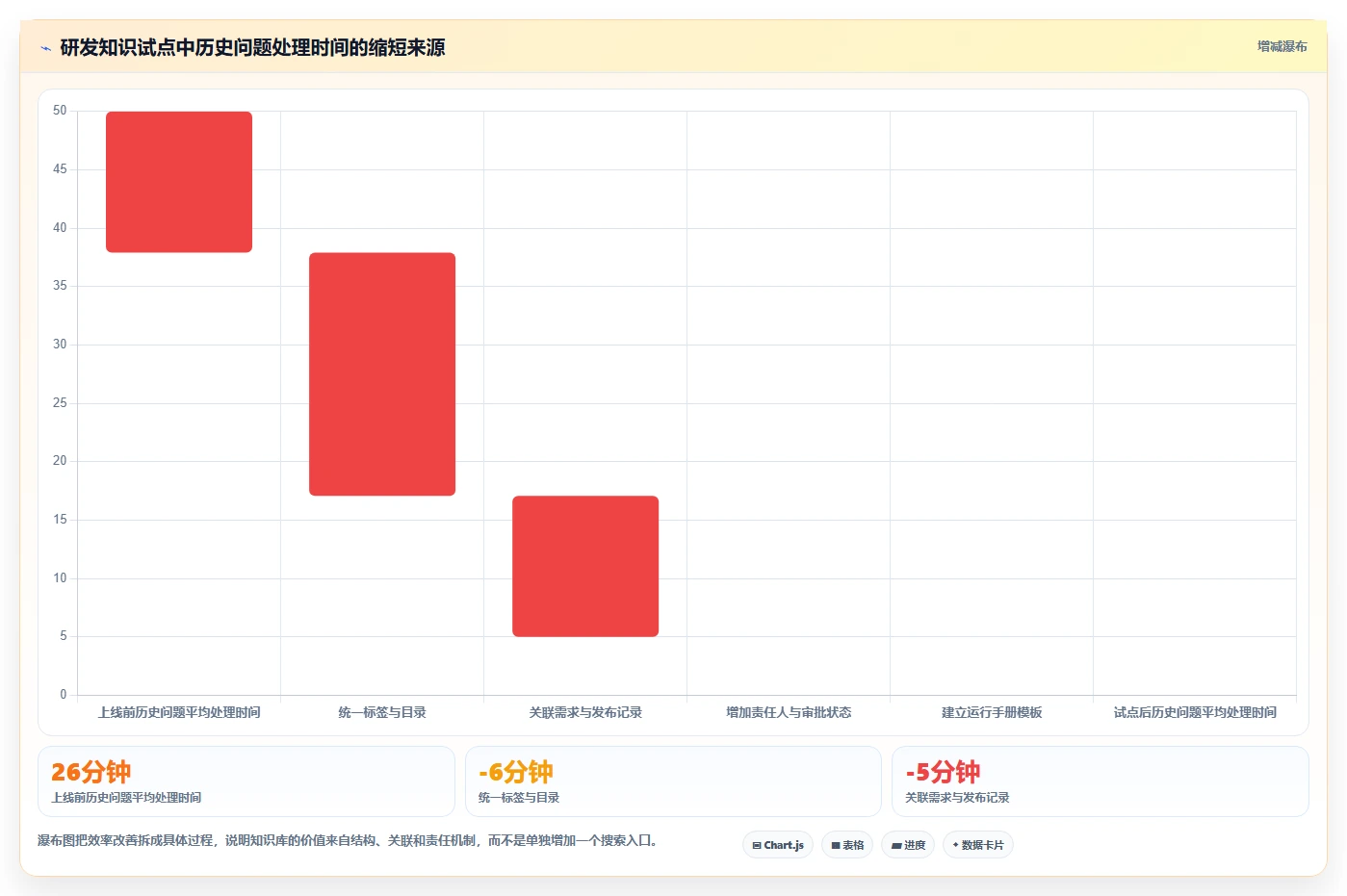Screen dimensions: 1347x896
Task: Select the 进度 chip
Action: [908, 845]
